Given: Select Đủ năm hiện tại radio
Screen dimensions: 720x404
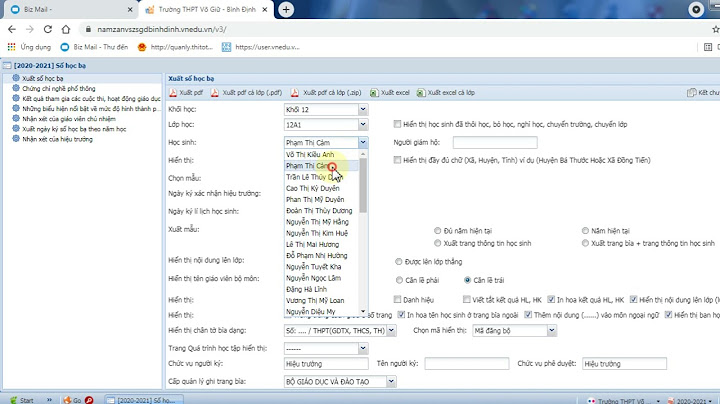Looking at the screenshot, I should pyautogui.click(x=438, y=230).
